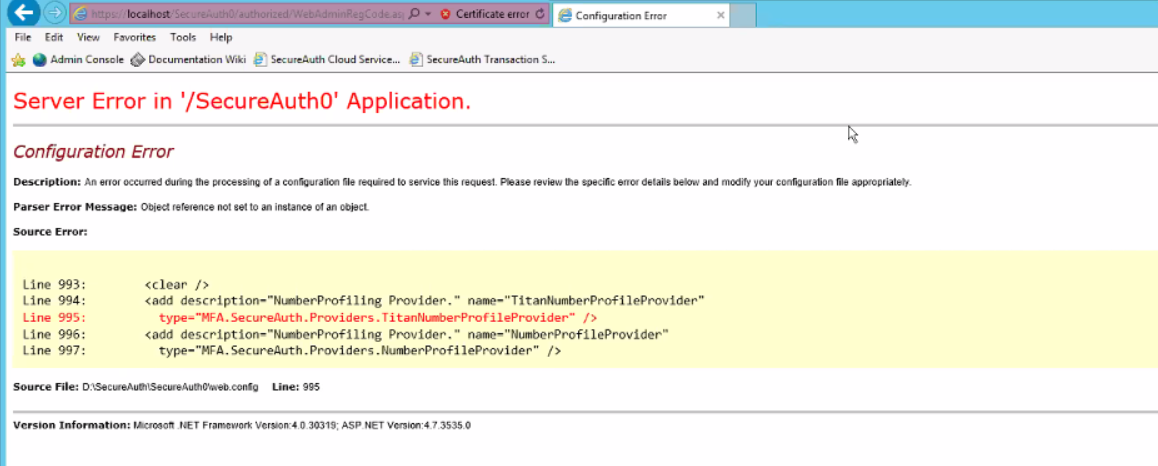1158x466 pixels.
Task: Open the Edit menu
Action: tap(54, 37)
